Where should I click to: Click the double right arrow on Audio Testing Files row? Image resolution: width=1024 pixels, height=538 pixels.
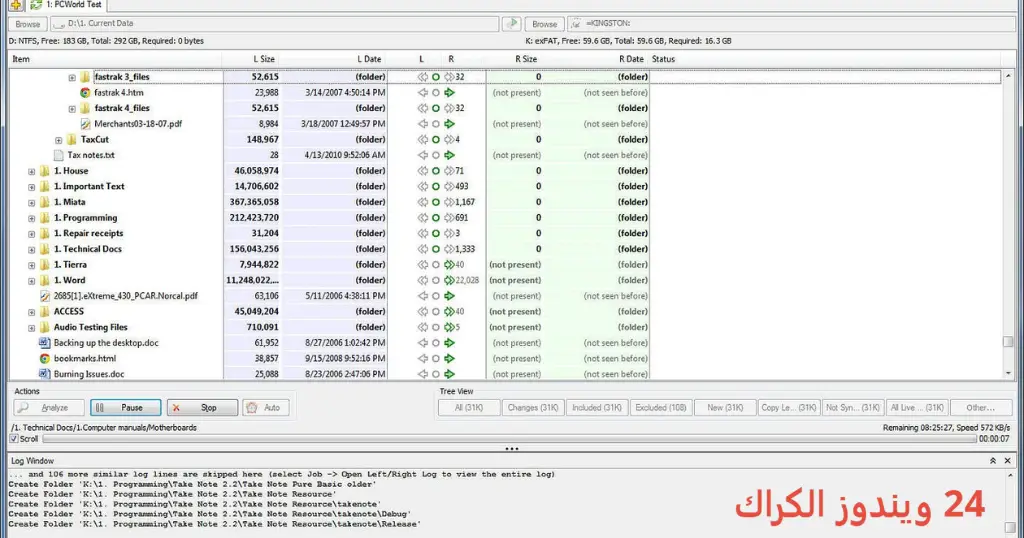coord(449,327)
